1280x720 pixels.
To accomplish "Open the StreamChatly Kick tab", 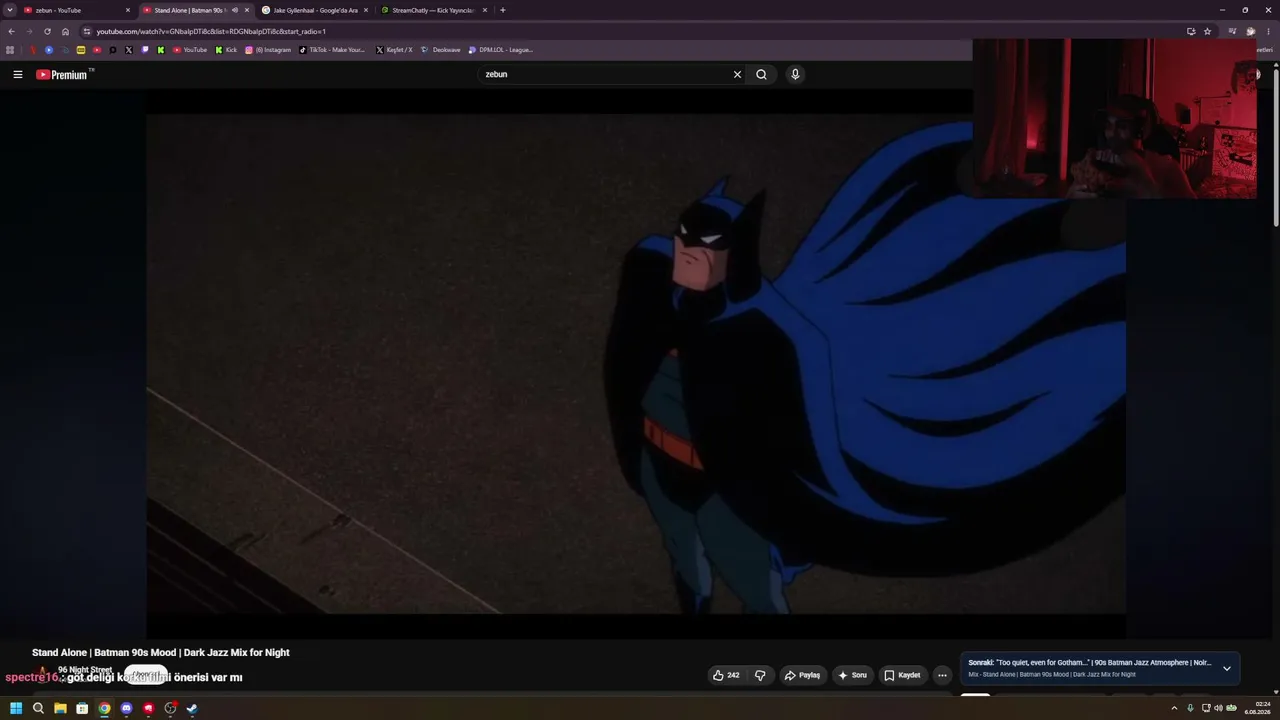I will click(x=434, y=10).
